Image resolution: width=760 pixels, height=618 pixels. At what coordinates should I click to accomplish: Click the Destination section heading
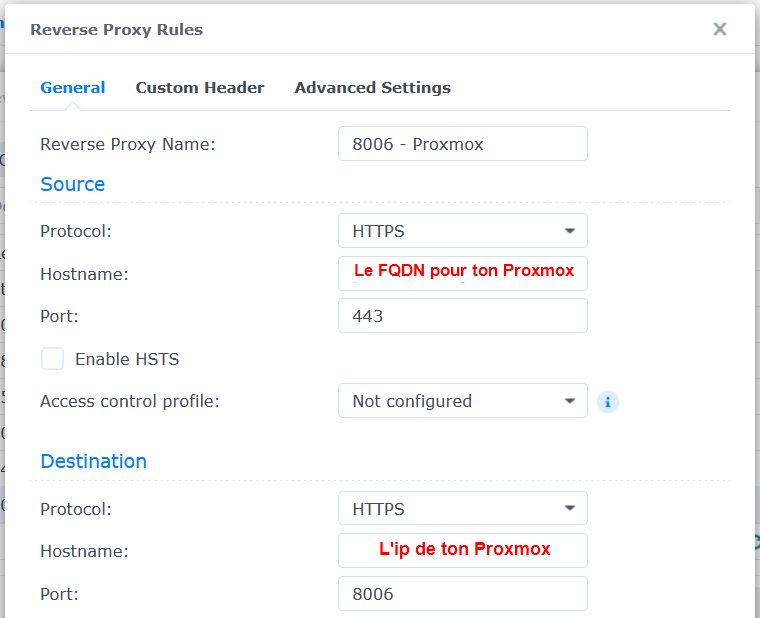(x=93, y=461)
